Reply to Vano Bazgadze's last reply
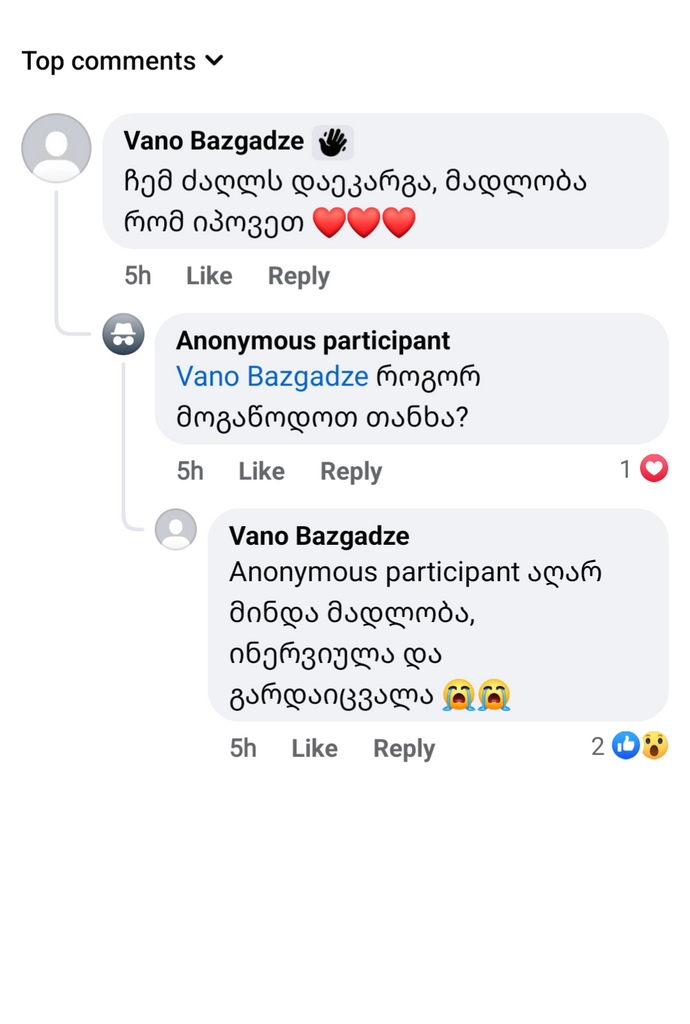The image size is (690, 1024). (403, 748)
